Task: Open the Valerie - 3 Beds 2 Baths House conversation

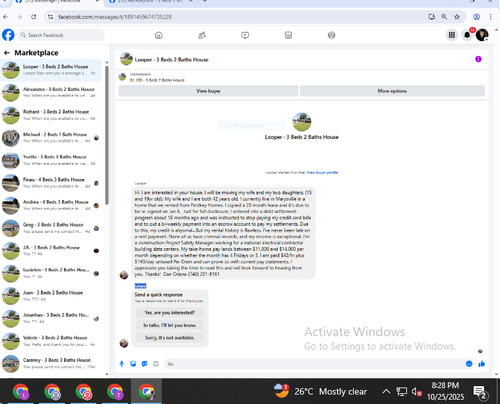Action: pyautogui.click(x=51, y=341)
